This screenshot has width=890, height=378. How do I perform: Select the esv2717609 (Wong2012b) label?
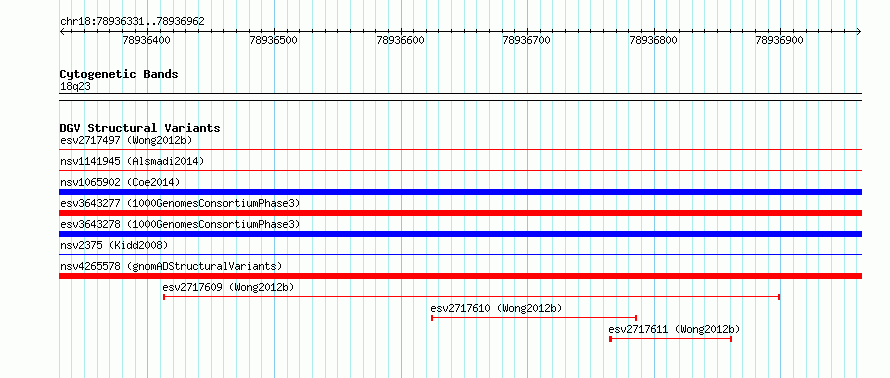[x=228, y=287]
